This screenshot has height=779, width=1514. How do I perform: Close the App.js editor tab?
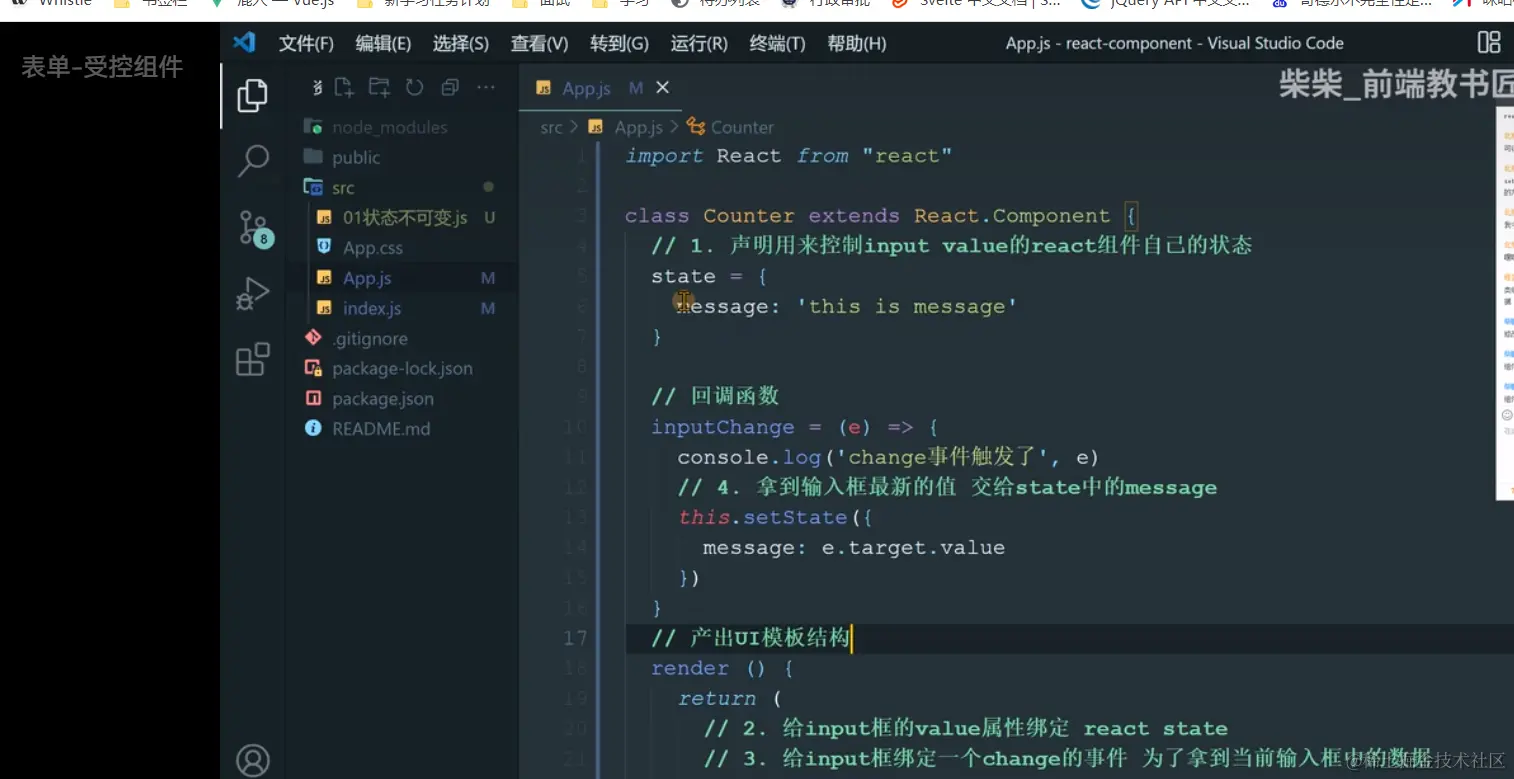click(662, 88)
